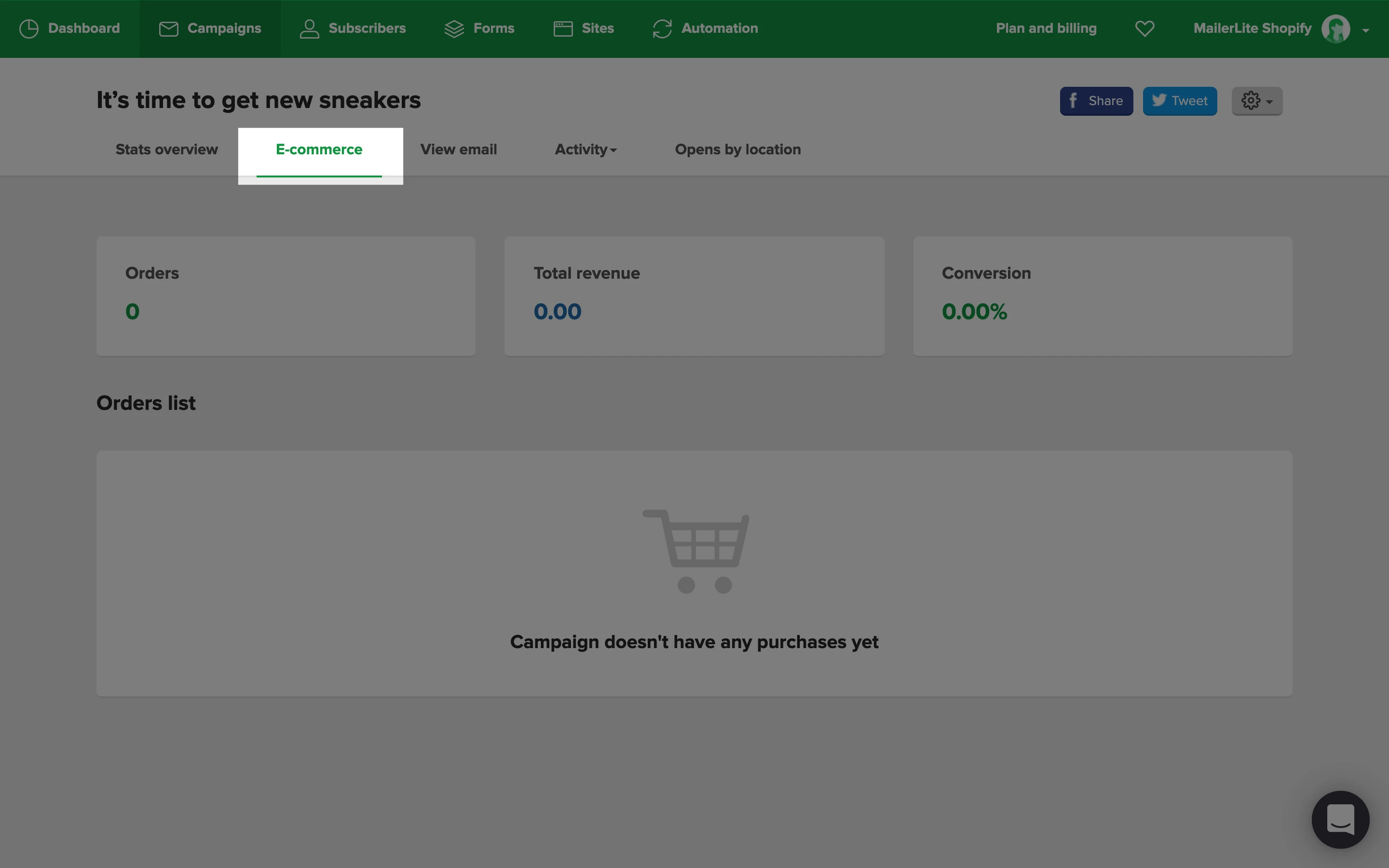This screenshot has height=868, width=1389.
Task: Switch to Stats overview tab
Action: point(166,150)
